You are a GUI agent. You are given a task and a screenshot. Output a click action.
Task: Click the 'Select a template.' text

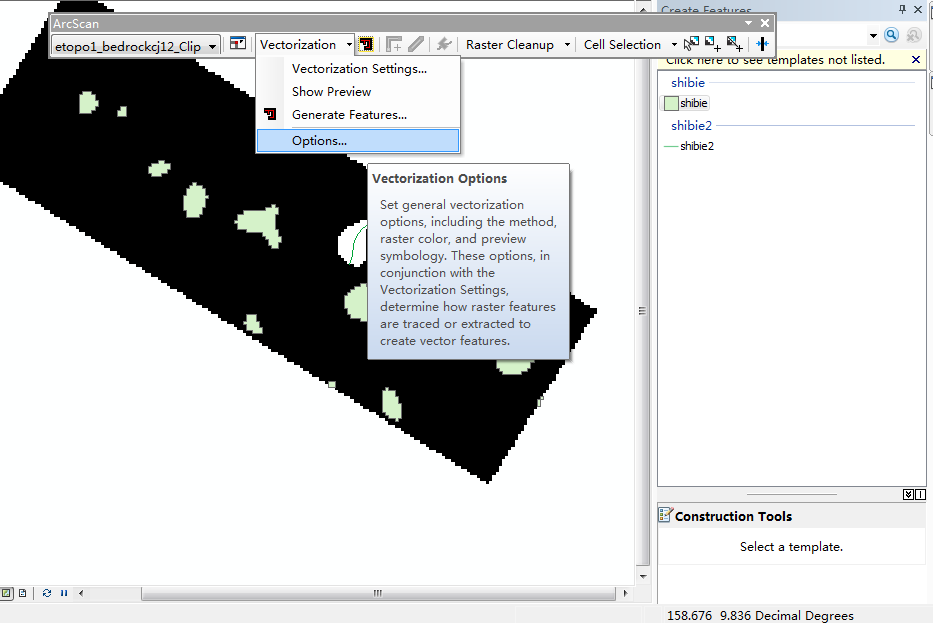point(791,547)
